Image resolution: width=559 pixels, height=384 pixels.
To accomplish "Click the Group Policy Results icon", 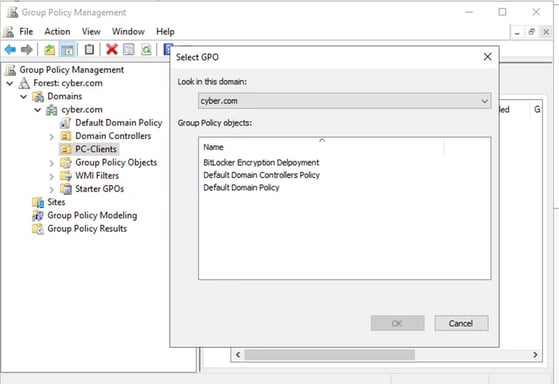I will (x=38, y=229).
